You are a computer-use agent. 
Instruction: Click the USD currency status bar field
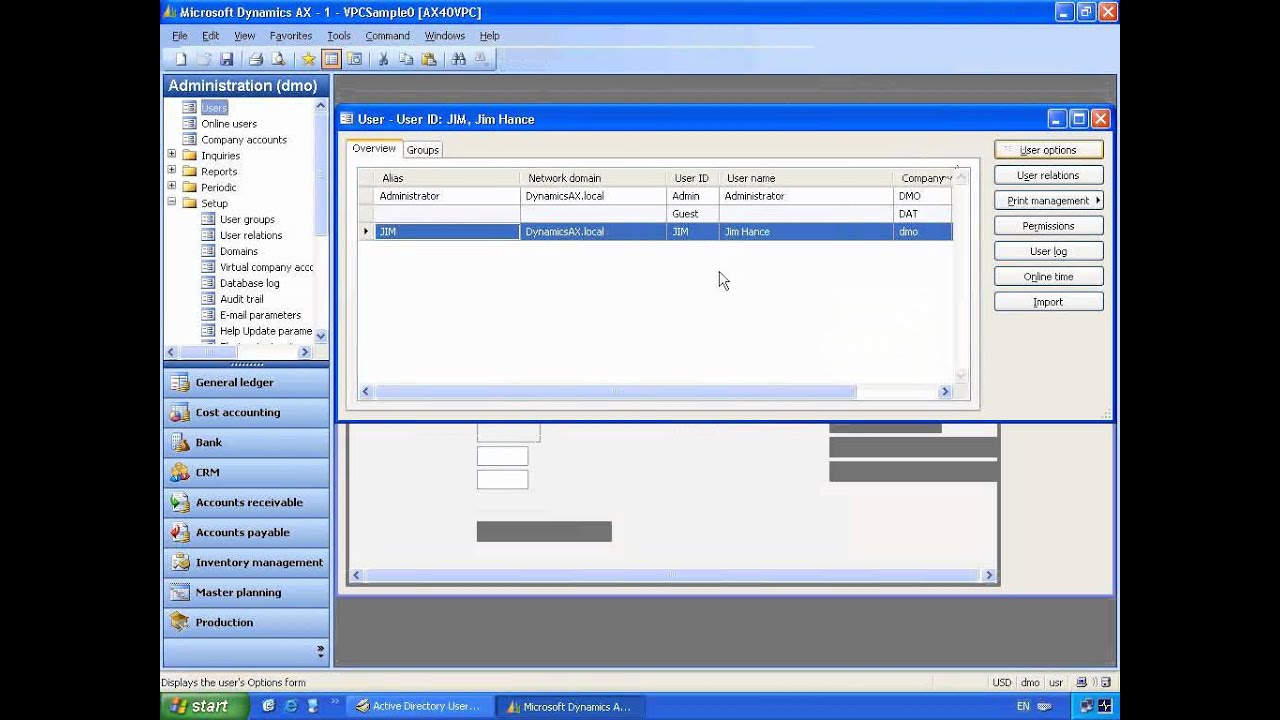1001,683
